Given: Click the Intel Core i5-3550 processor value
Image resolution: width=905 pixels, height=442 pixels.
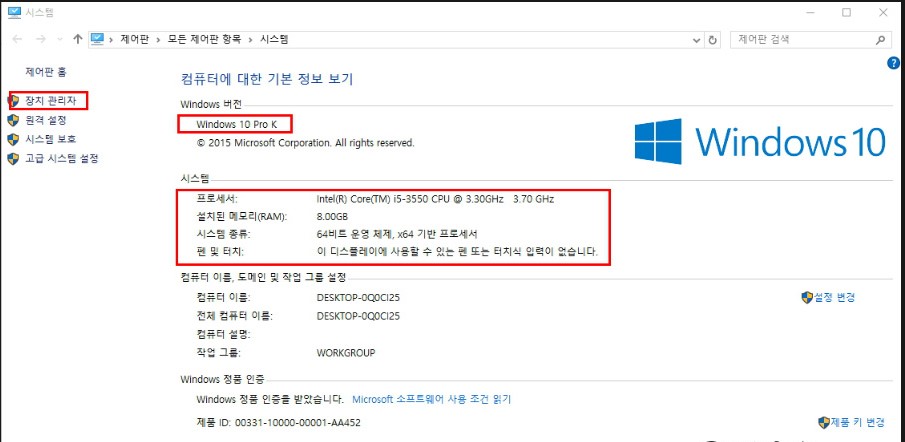Looking at the screenshot, I should [x=435, y=199].
